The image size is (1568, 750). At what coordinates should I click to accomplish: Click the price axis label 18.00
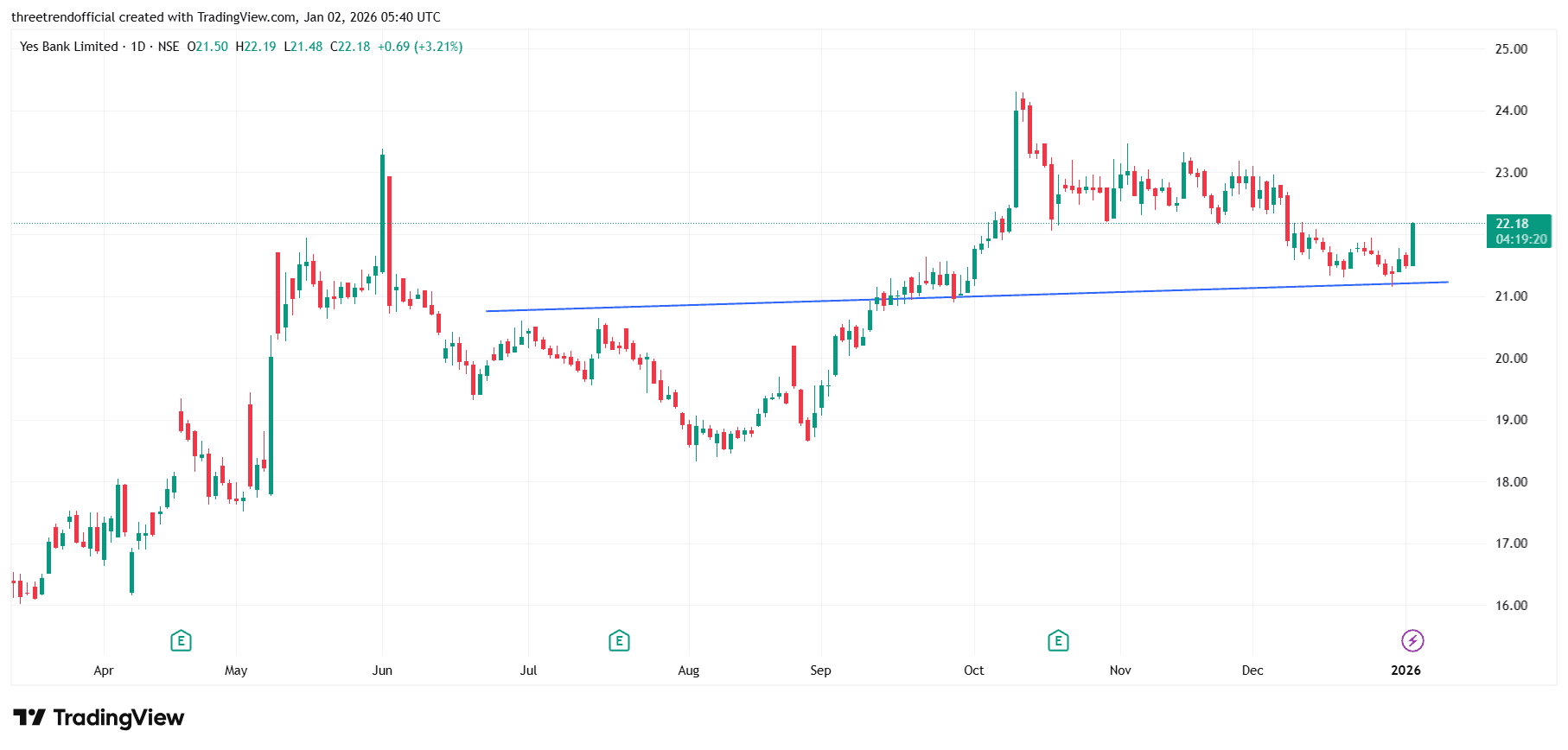tap(1511, 482)
